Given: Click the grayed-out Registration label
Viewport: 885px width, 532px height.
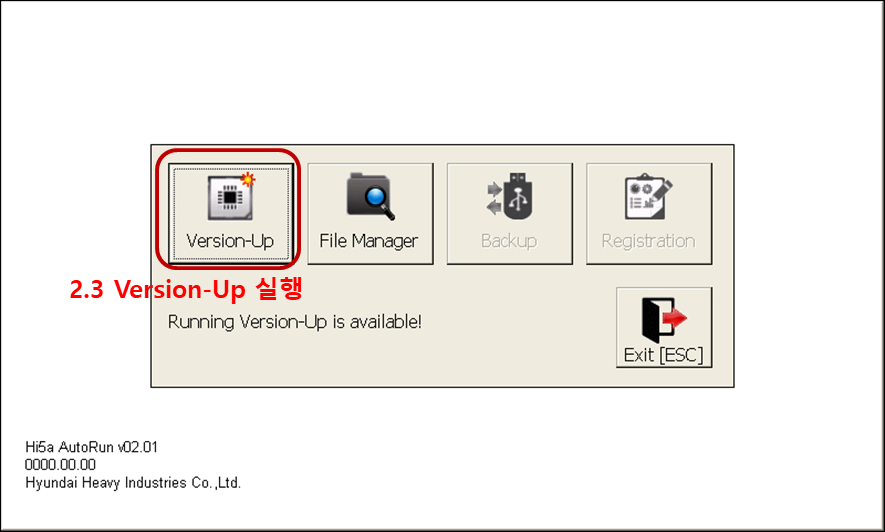Looking at the screenshot, I should [x=649, y=241].
